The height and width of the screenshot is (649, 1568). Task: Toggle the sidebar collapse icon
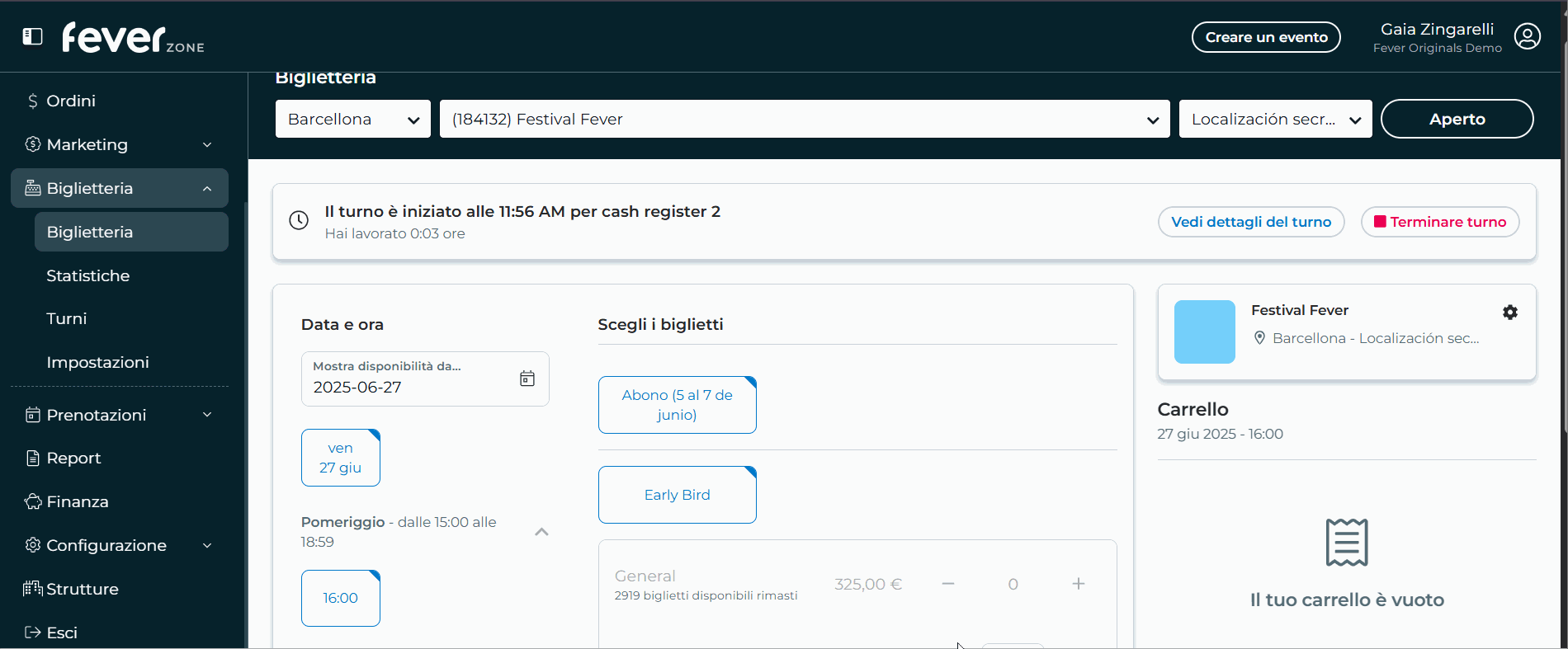(32, 36)
